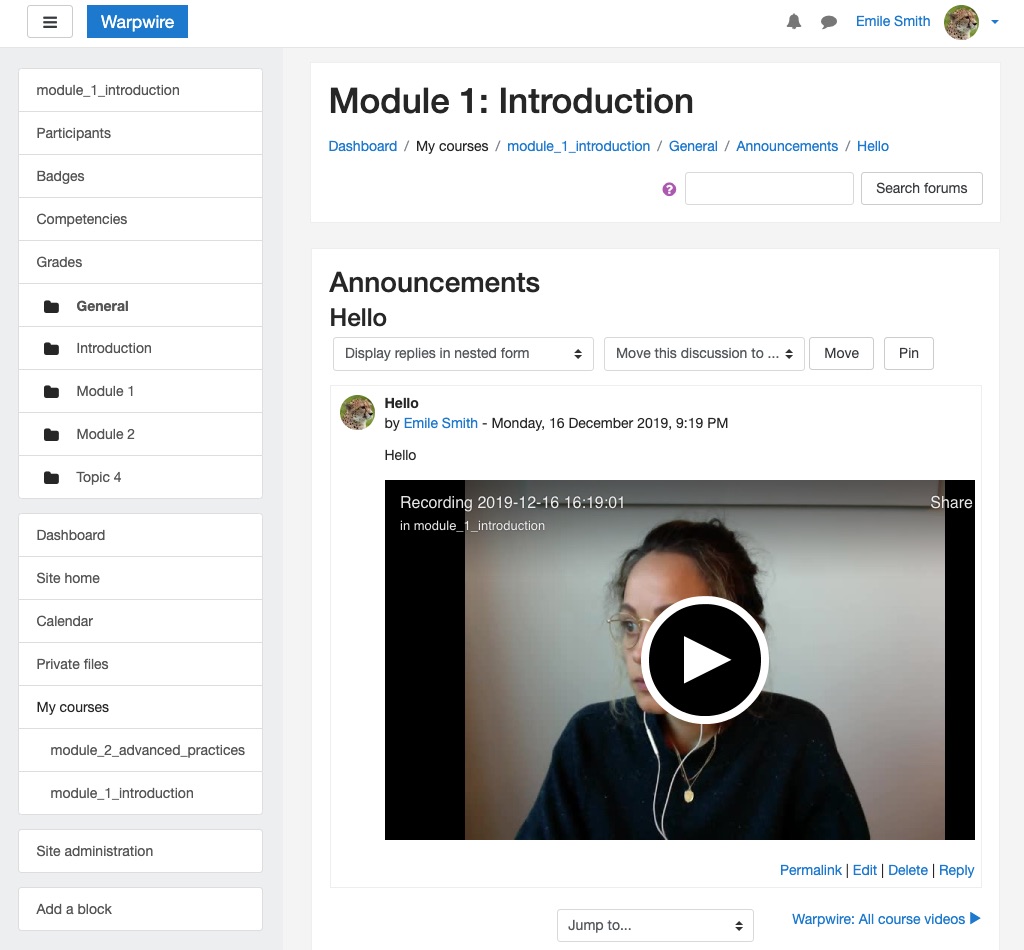The width and height of the screenshot is (1024, 950).
Task: Click the Announcements breadcrumb link
Action: pos(787,146)
